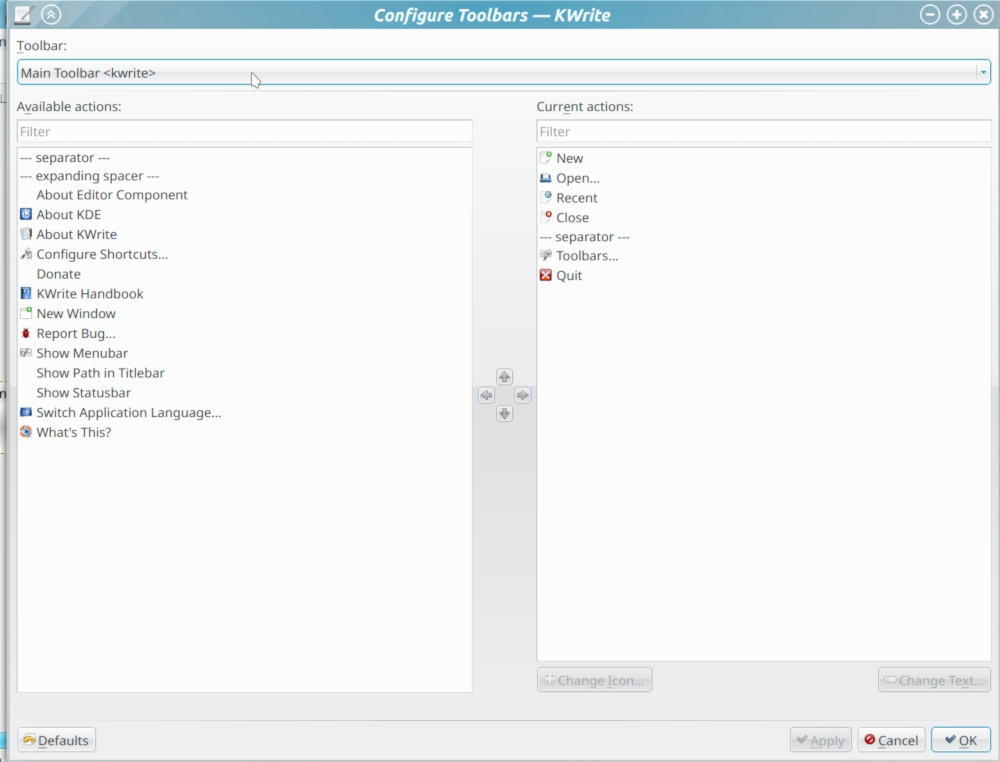The width and height of the screenshot is (1000, 762).
Task: Select the separator in current actions
Action: click(x=584, y=237)
